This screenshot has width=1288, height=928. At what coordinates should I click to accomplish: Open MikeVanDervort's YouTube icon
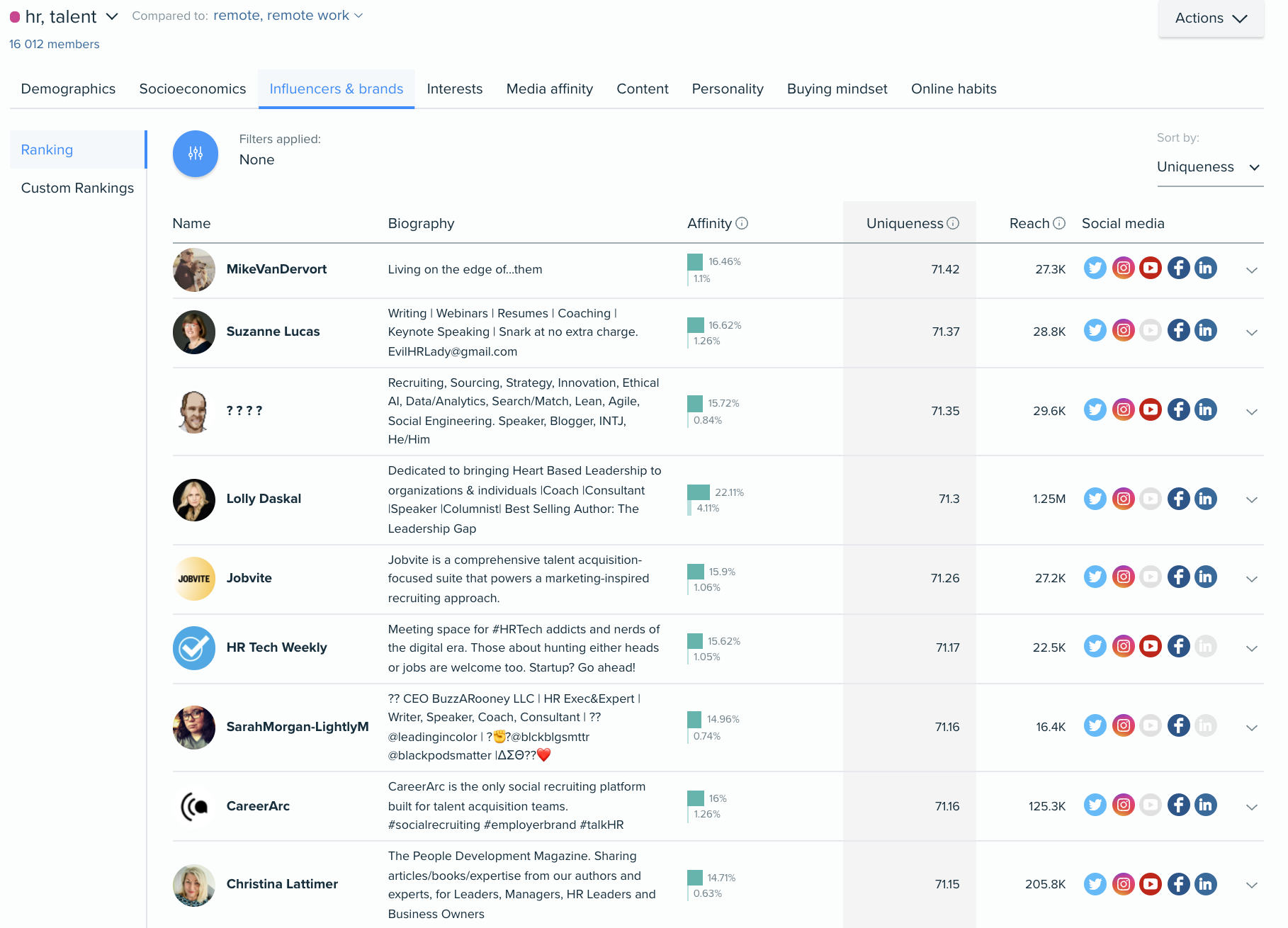coord(1151,268)
